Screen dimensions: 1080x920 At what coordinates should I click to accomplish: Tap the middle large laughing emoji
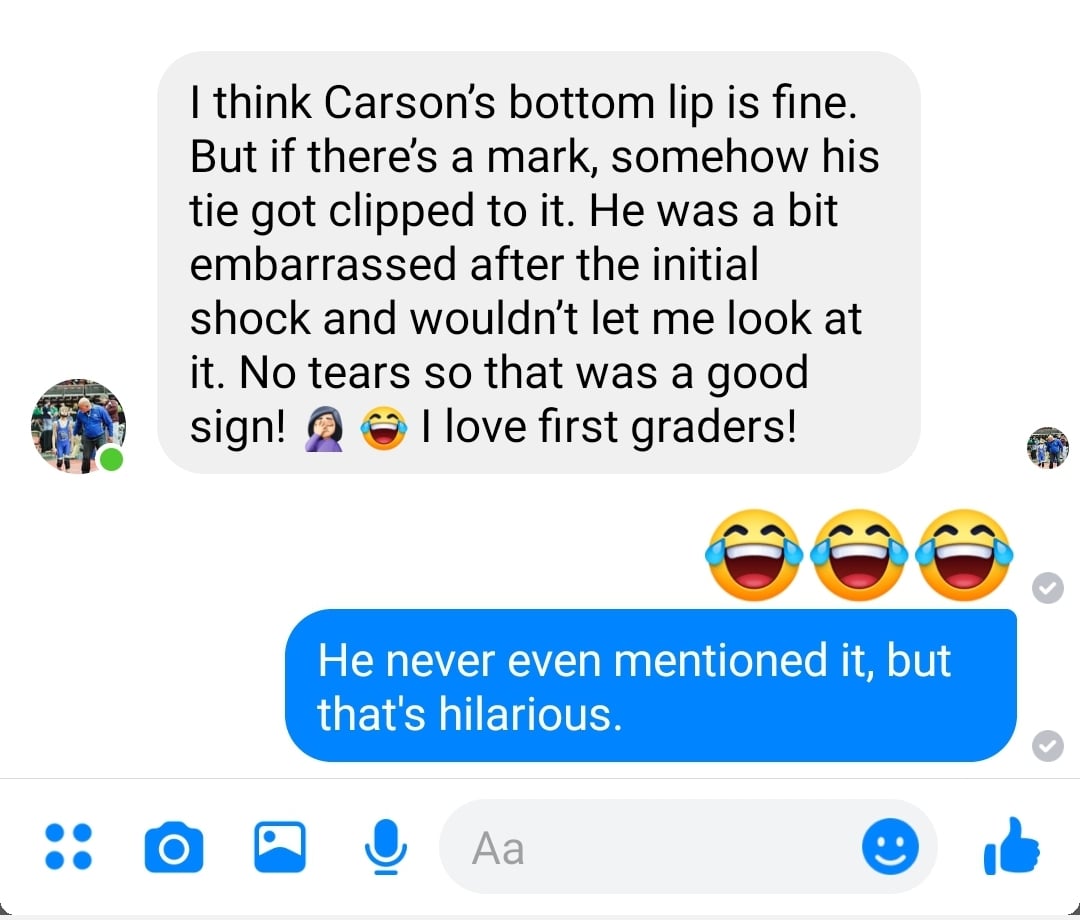859,555
